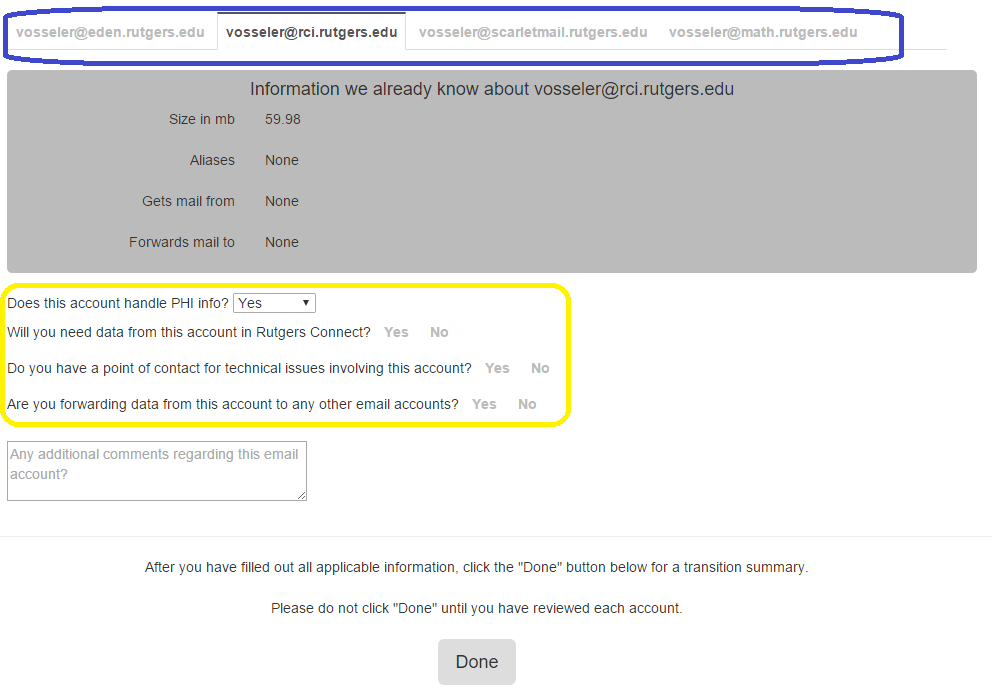Viewport: 992px width, 699px height.
Task: Open the PHI info dropdown
Action: tap(275, 303)
